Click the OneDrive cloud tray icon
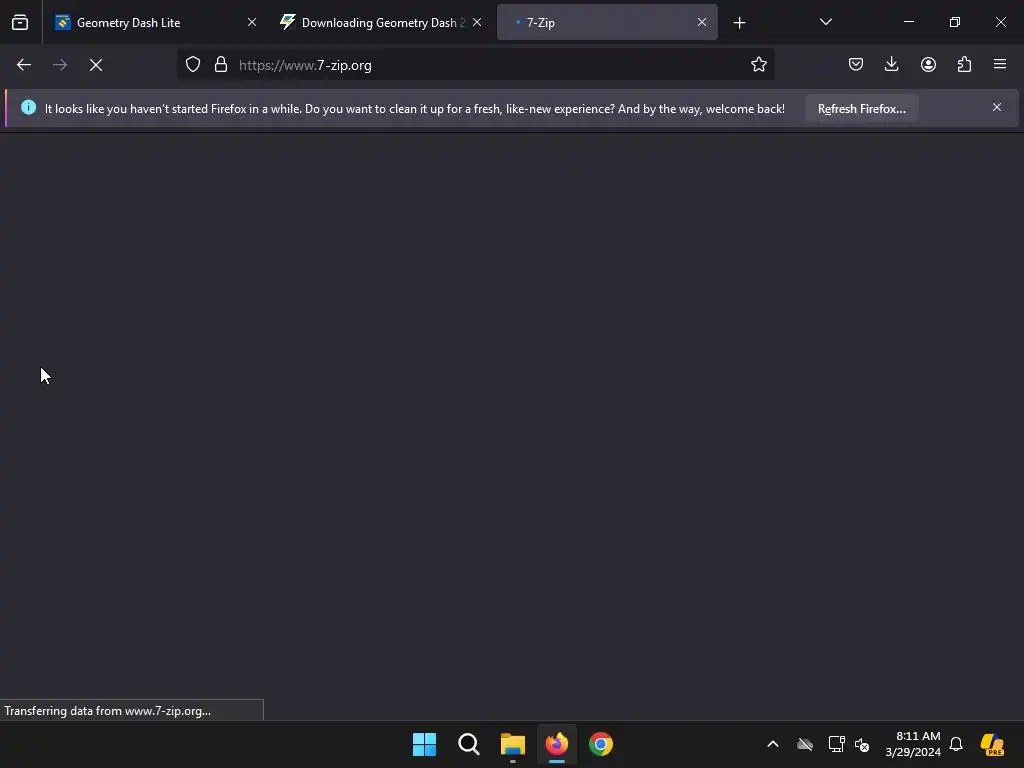The width and height of the screenshot is (1024, 768). [x=805, y=744]
